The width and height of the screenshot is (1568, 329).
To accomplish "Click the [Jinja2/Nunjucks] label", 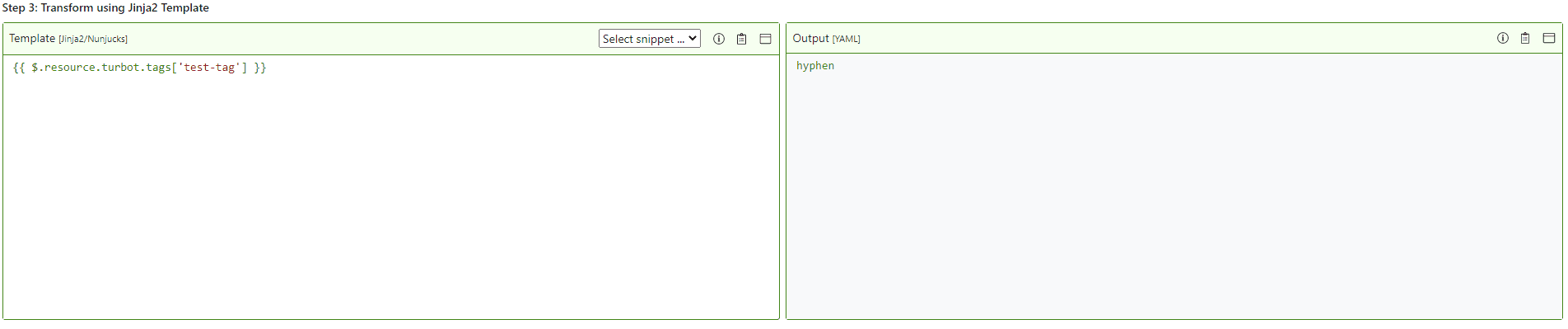I will click(93, 40).
